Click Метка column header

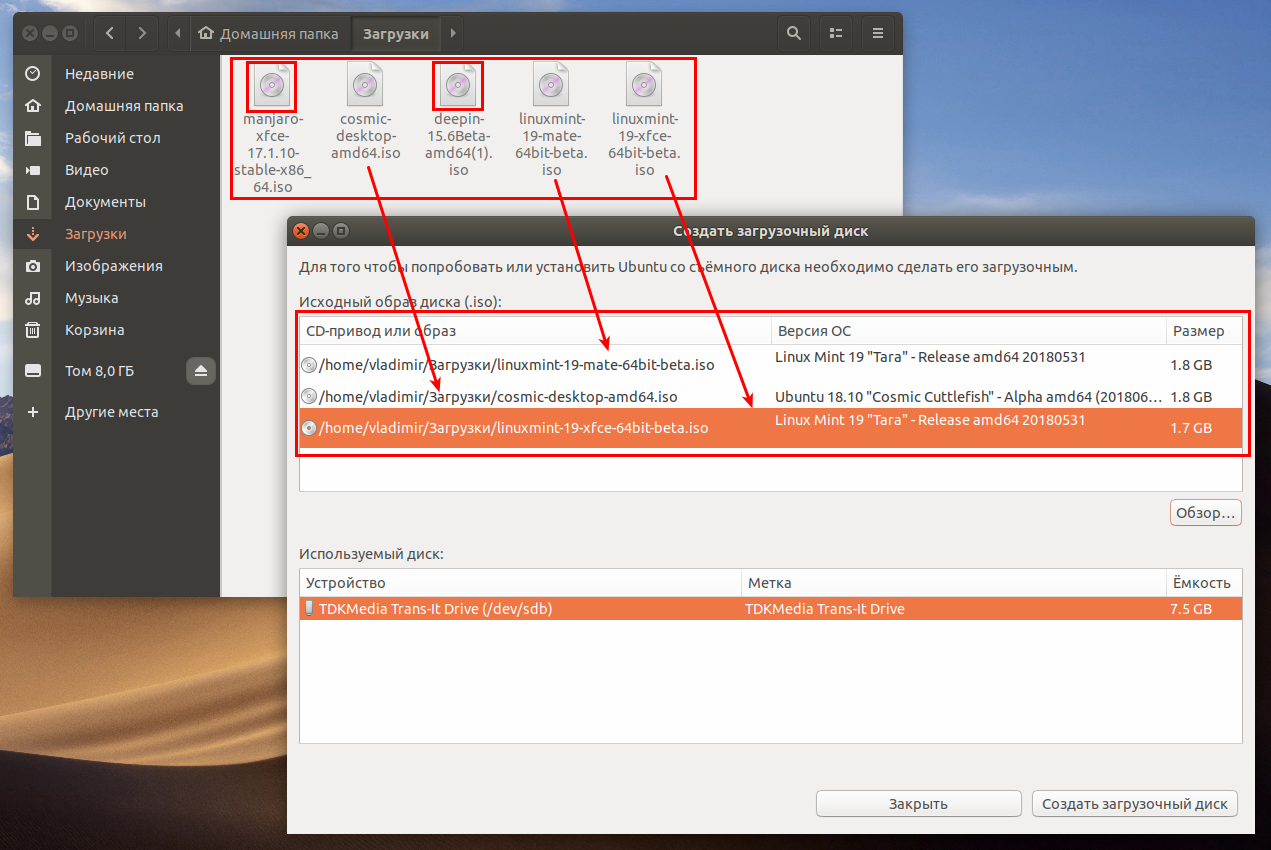(953, 583)
